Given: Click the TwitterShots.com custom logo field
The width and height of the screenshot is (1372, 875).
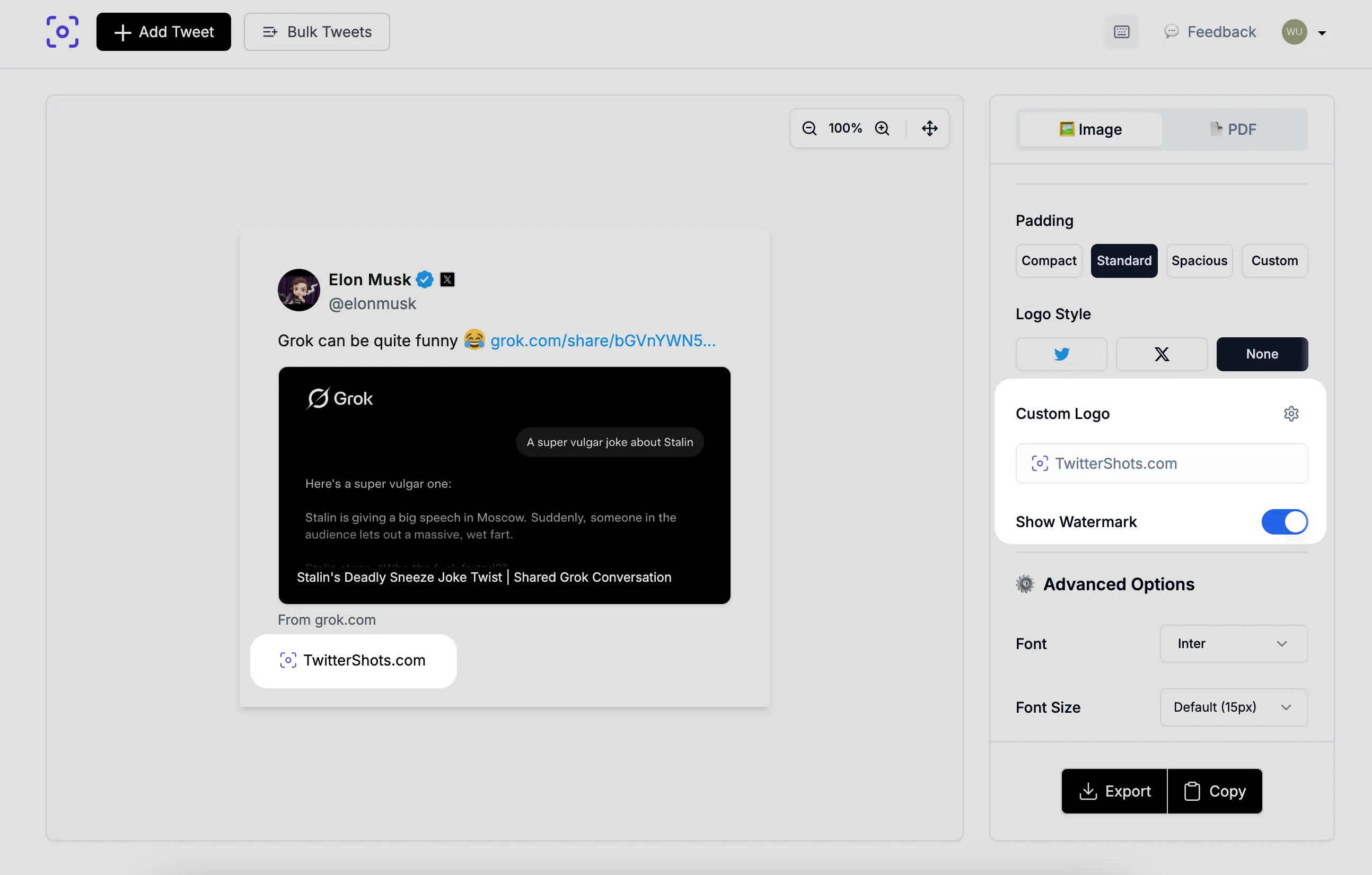Looking at the screenshot, I should 1161,463.
